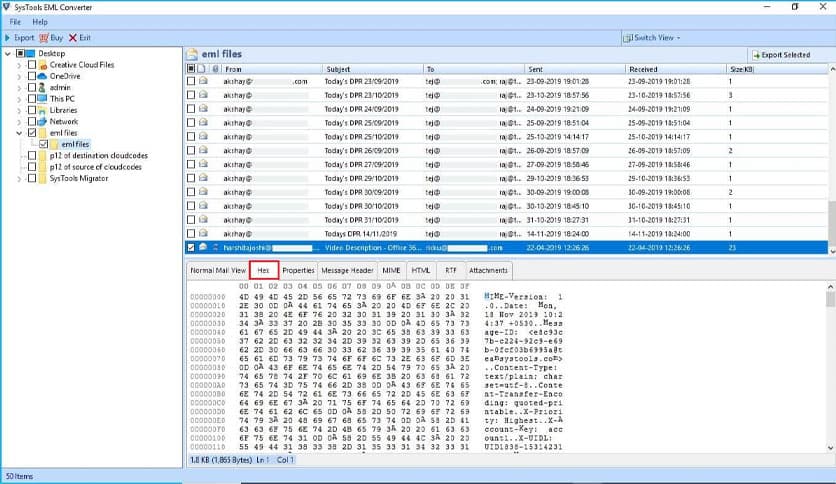Screen dimensions: 836x484
Task: Select the highlighted eml files subfolder
Action: (x=75, y=144)
